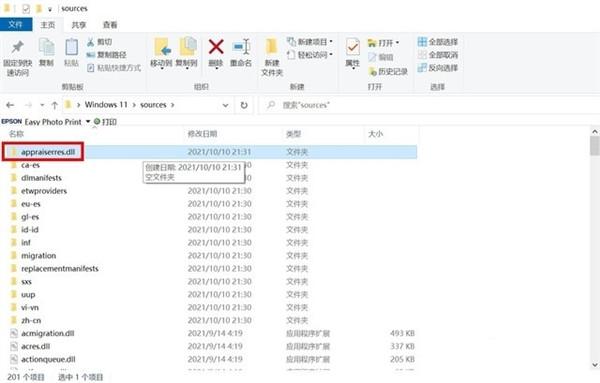Open Easy access dropdown

310,55
